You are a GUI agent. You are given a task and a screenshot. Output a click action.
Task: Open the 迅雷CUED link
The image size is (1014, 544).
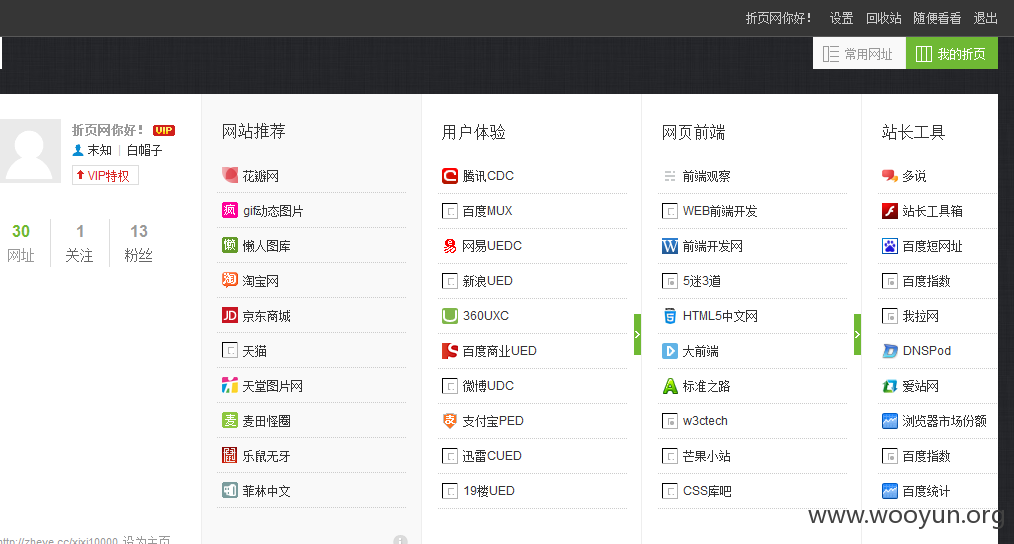pyautogui.click(x=492, y=455)
